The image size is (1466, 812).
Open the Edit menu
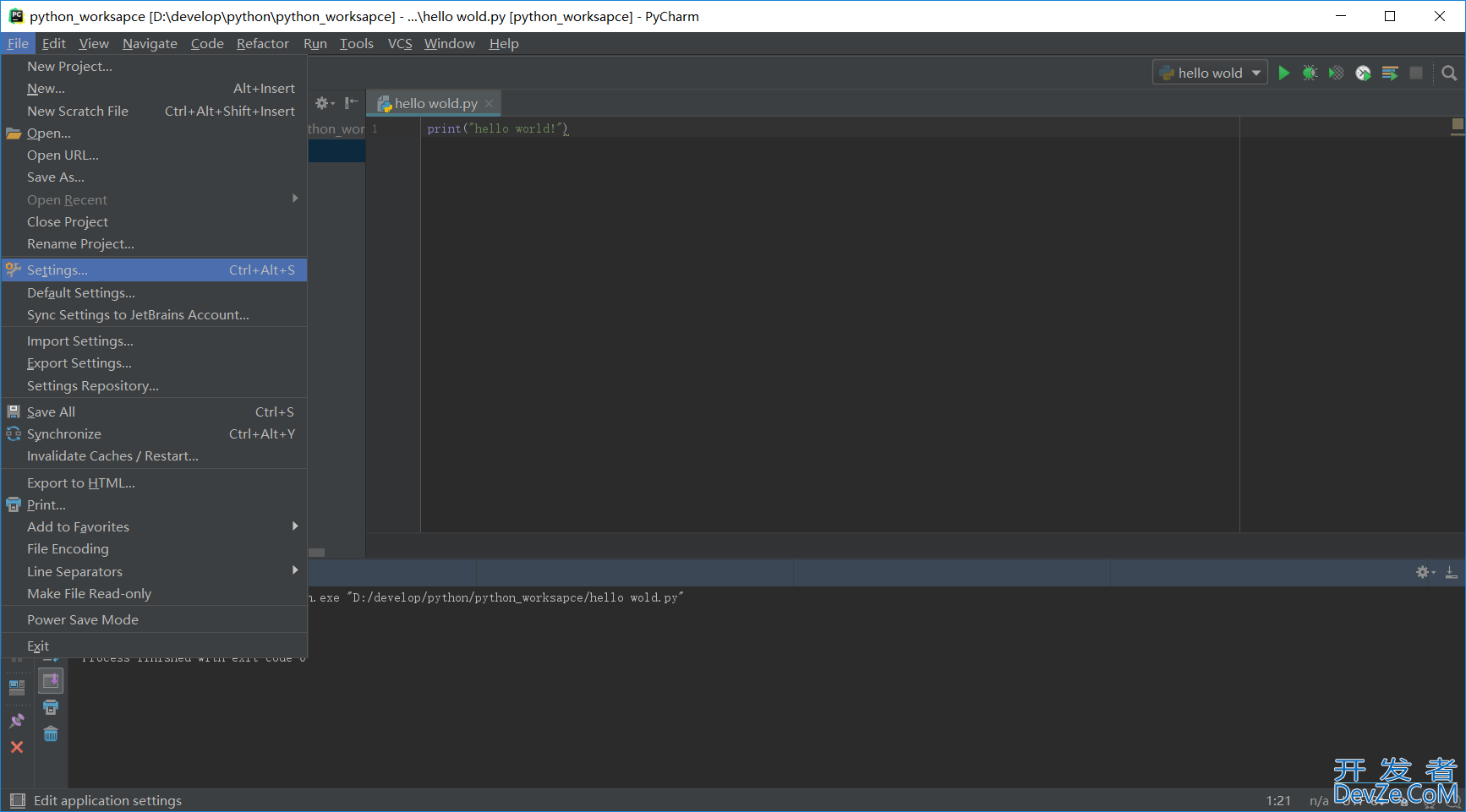53,43
